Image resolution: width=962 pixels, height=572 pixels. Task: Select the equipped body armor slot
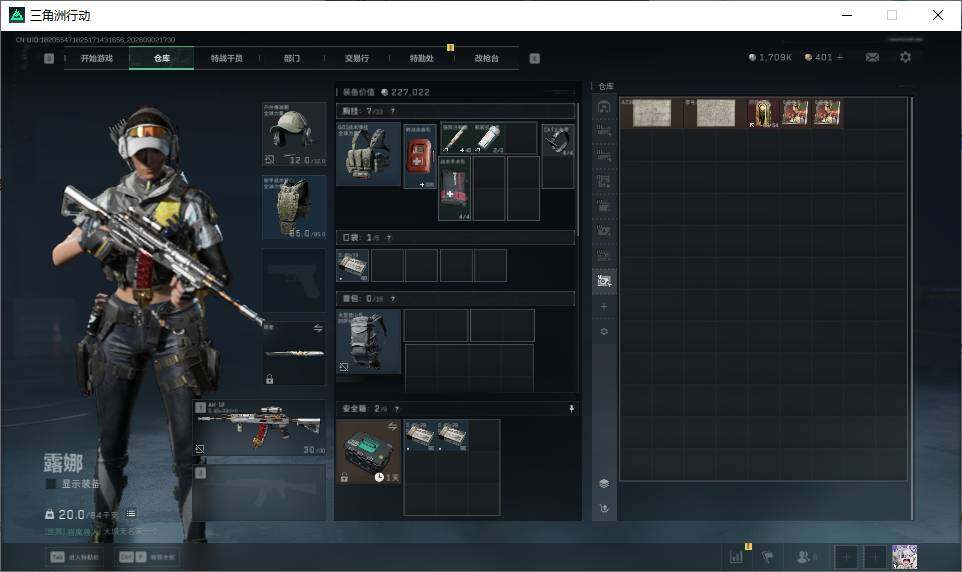pos(294,207)
